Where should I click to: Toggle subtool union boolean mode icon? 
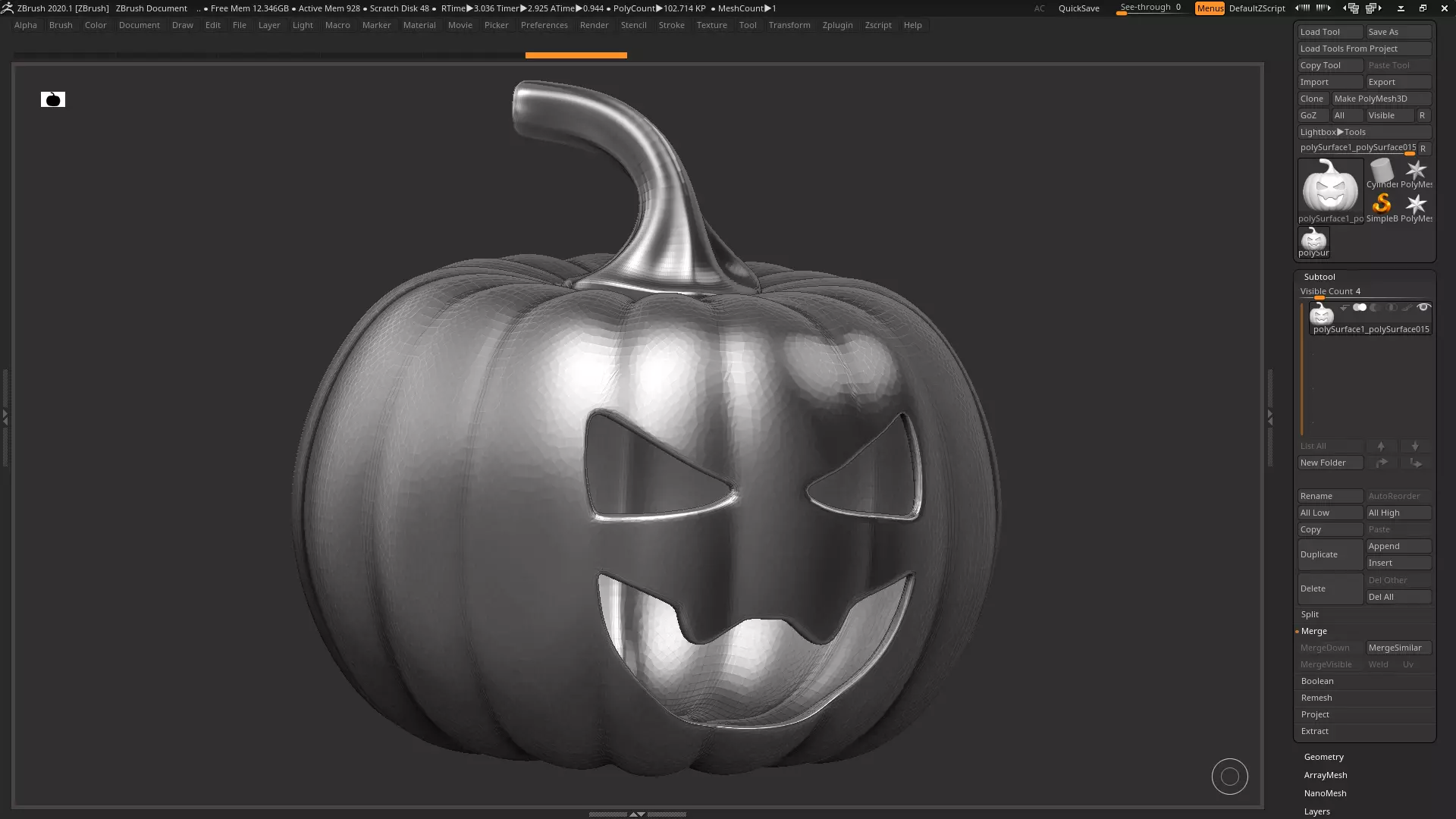(x=1360, y=308)
